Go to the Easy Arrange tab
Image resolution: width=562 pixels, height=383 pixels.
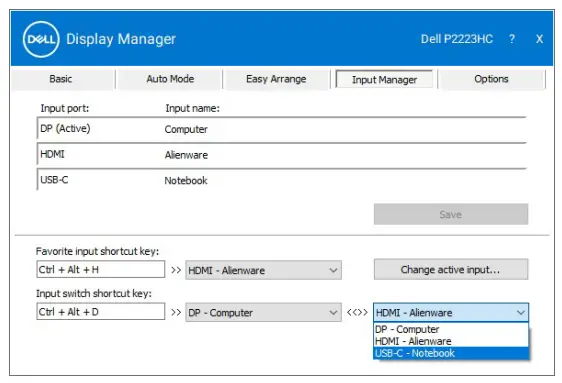click(276, 79)
